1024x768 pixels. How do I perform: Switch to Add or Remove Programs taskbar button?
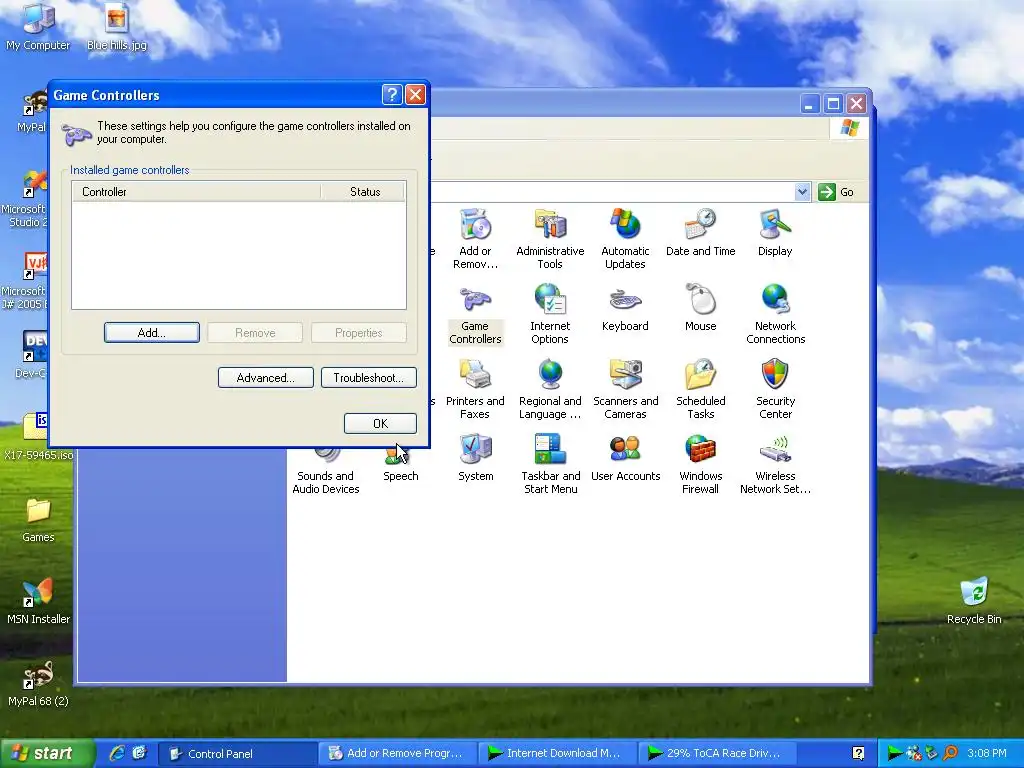(398, 753)
